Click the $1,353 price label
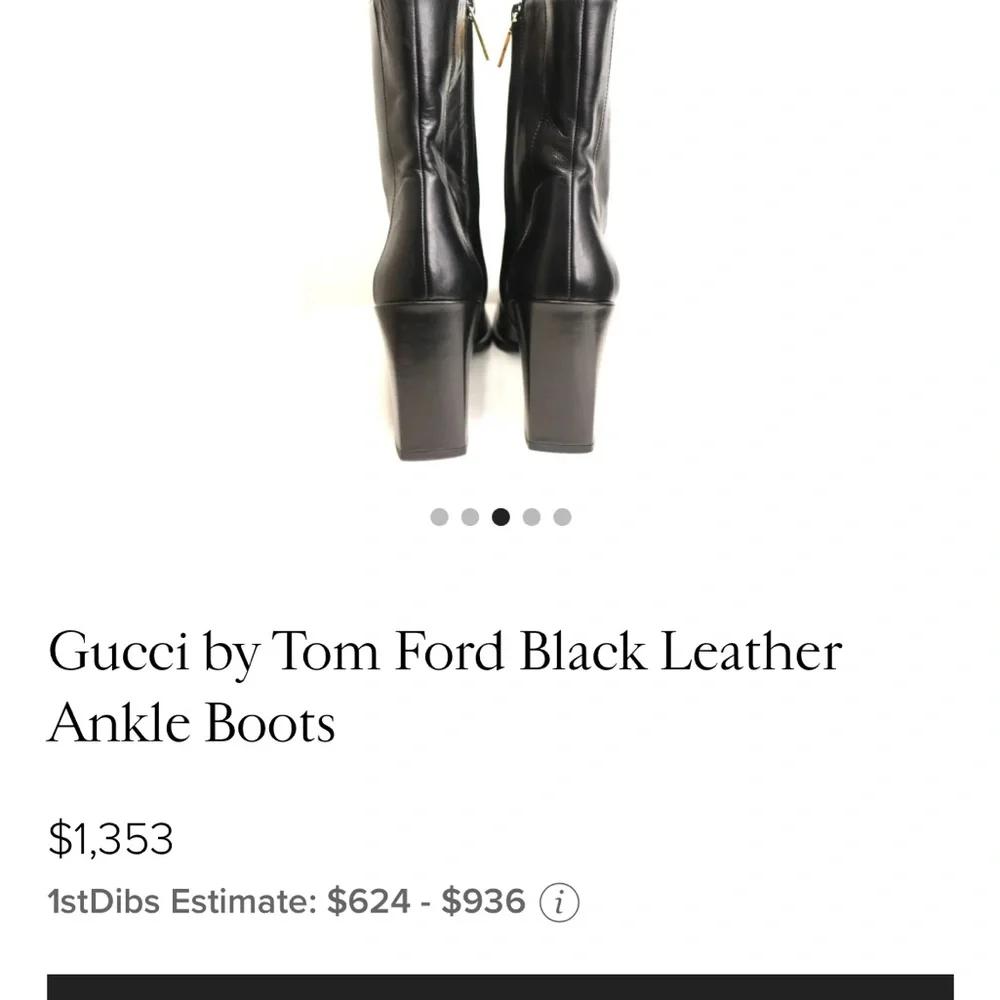Viewport: 1000px width, 1000px height. pos(113,840)
